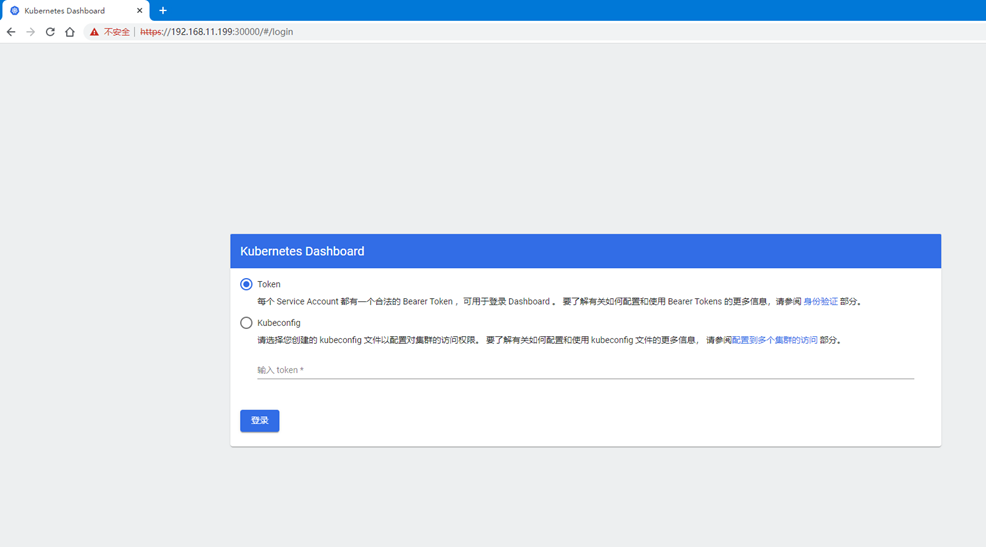This screenshot has width=986, height=547.
Task: Select the Kubernetes Dashboard browser tab
Action: [x=75, y=11]
